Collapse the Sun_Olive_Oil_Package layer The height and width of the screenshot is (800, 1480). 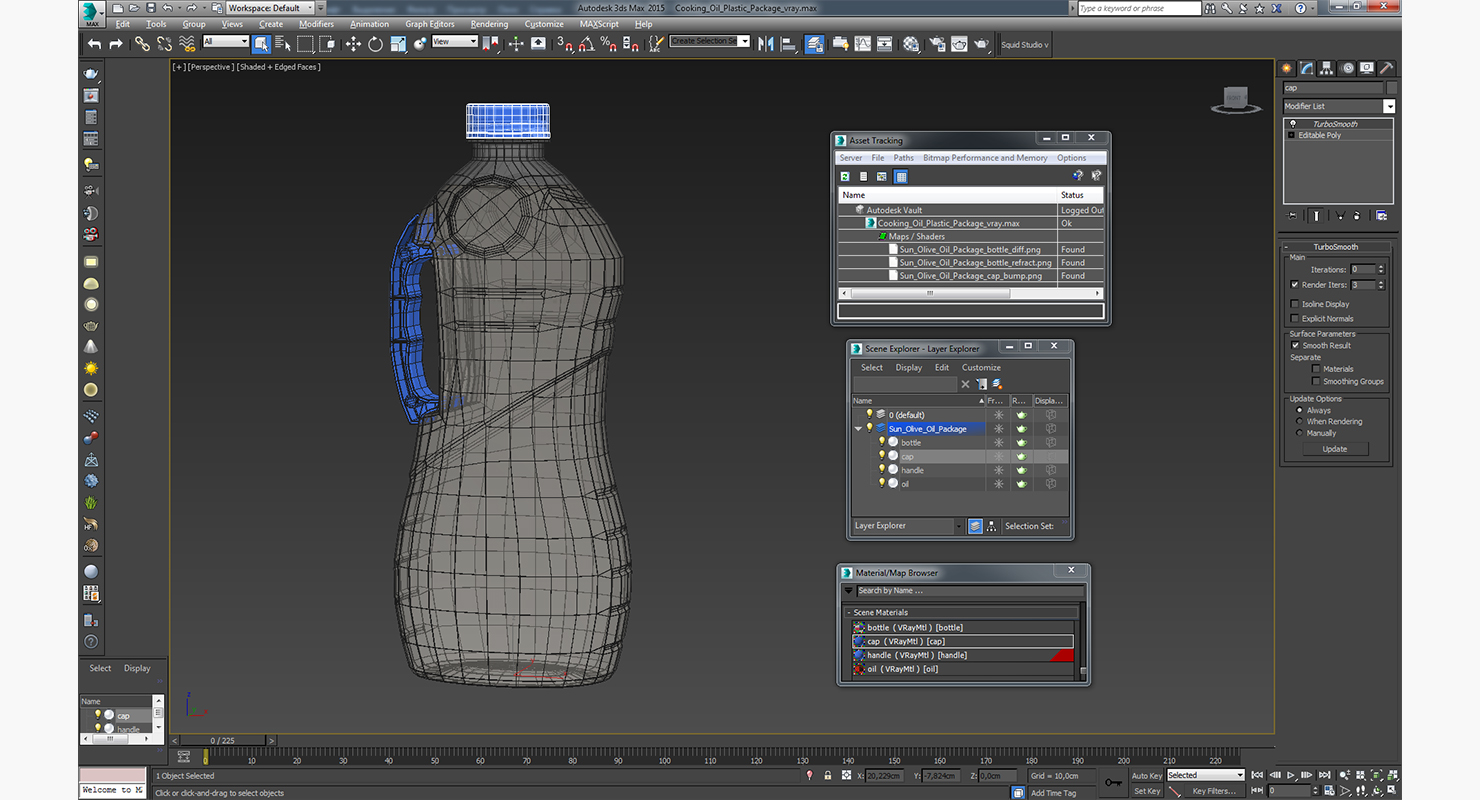[x=858, y=428]
